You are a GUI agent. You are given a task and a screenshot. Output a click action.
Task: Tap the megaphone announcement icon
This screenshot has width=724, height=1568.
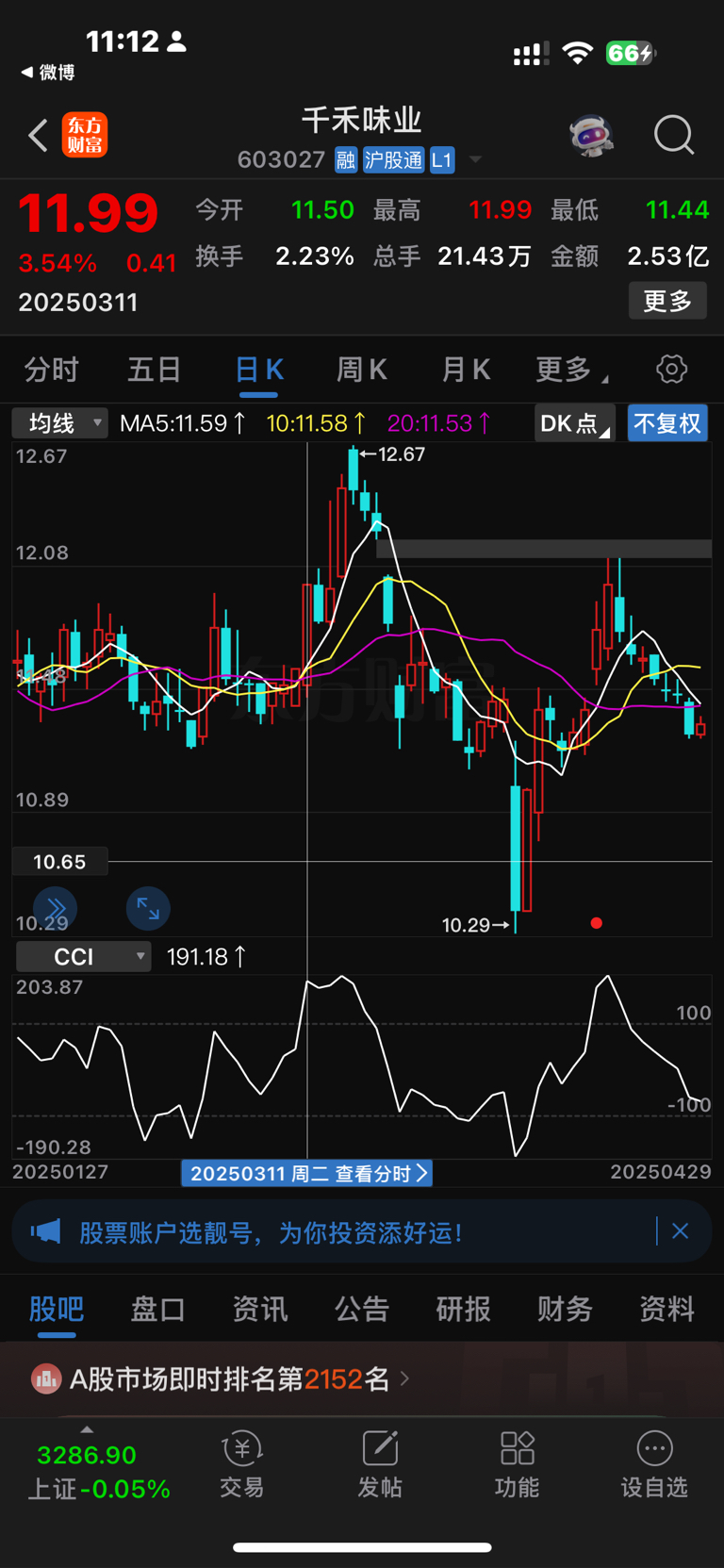[x=46, y=1231]
